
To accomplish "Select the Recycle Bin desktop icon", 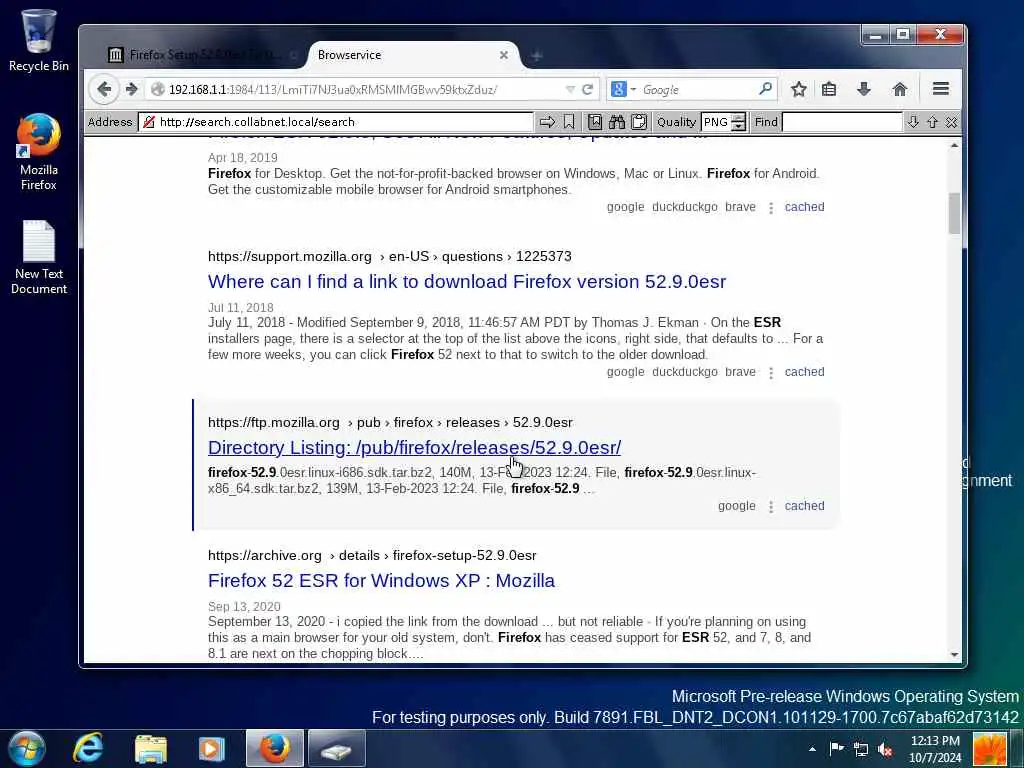I will 39,40.
